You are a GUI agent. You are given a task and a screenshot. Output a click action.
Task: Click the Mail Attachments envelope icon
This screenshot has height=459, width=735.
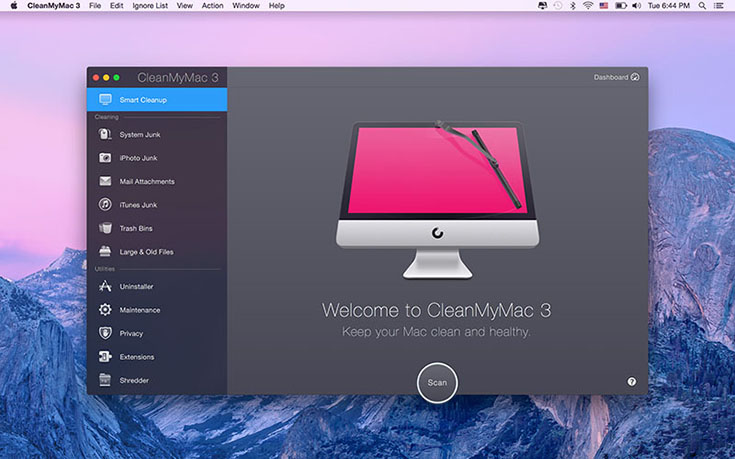pyautogui.click(x=105, y=181)
